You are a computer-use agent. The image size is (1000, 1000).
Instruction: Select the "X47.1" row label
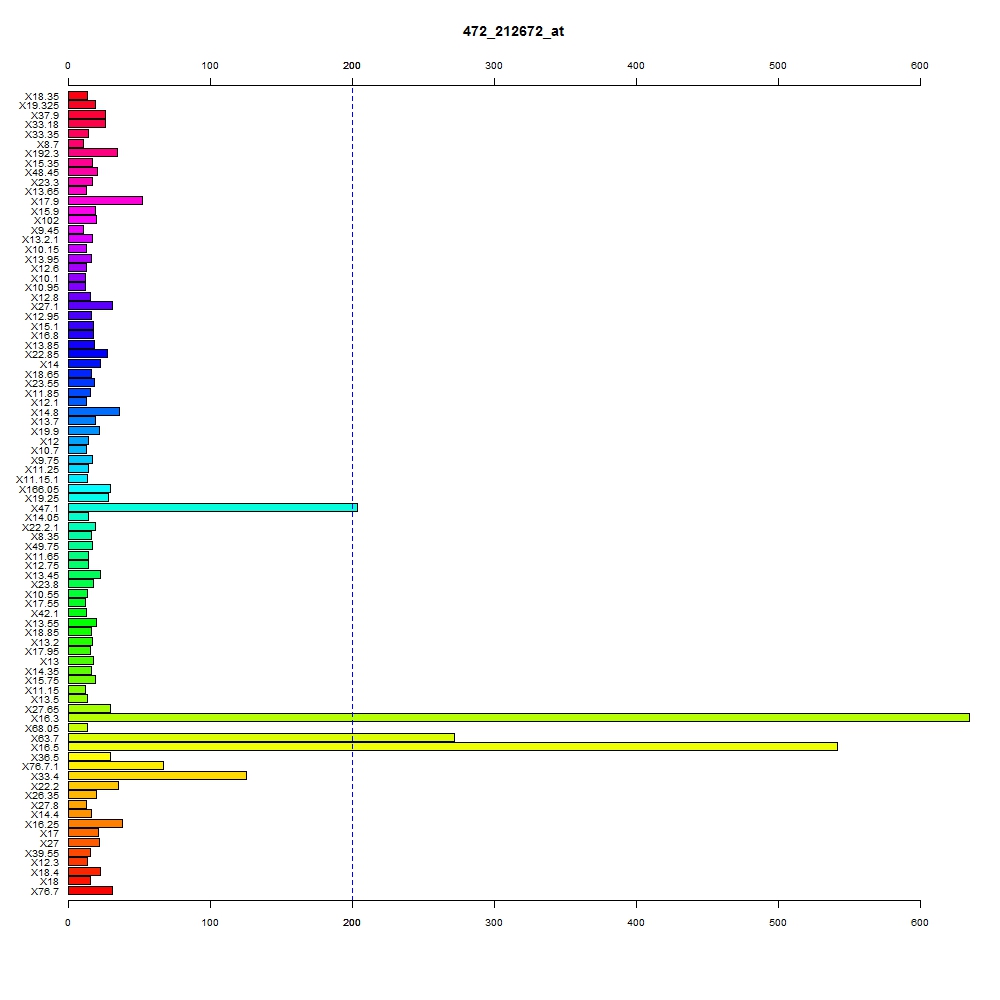click(x=45, y=508)
